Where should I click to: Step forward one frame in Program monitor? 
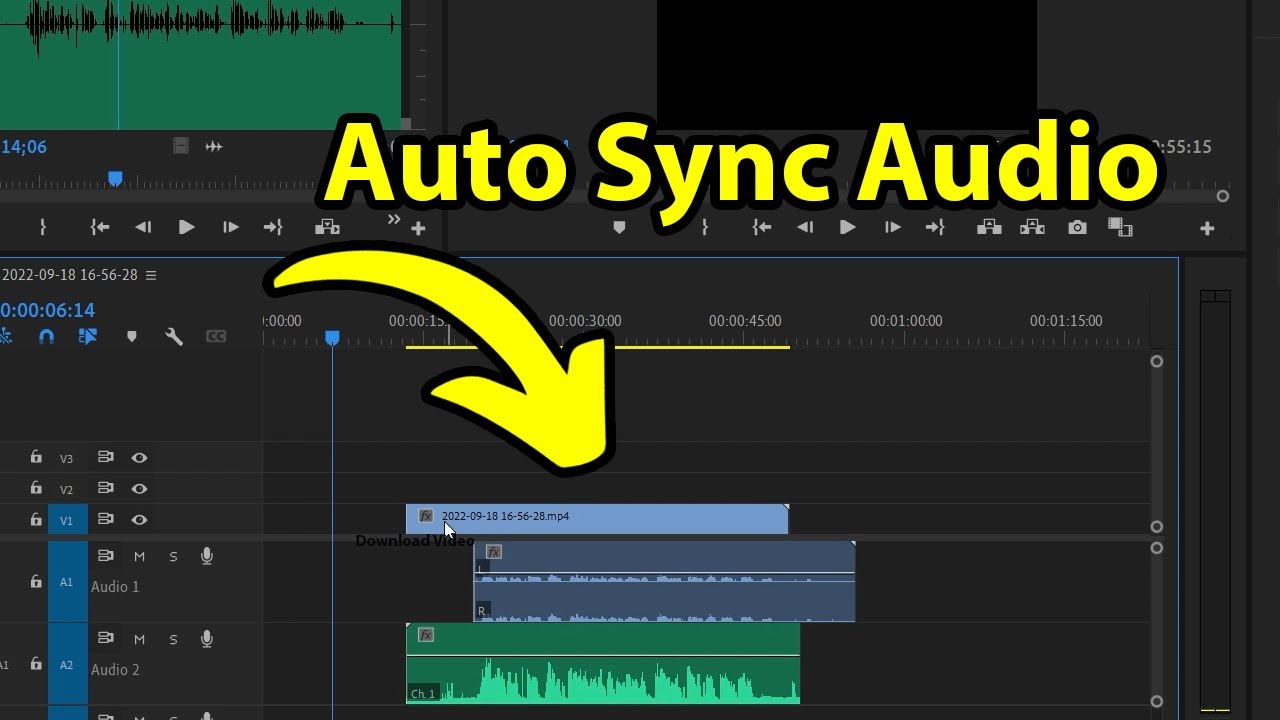pos(892,228)
